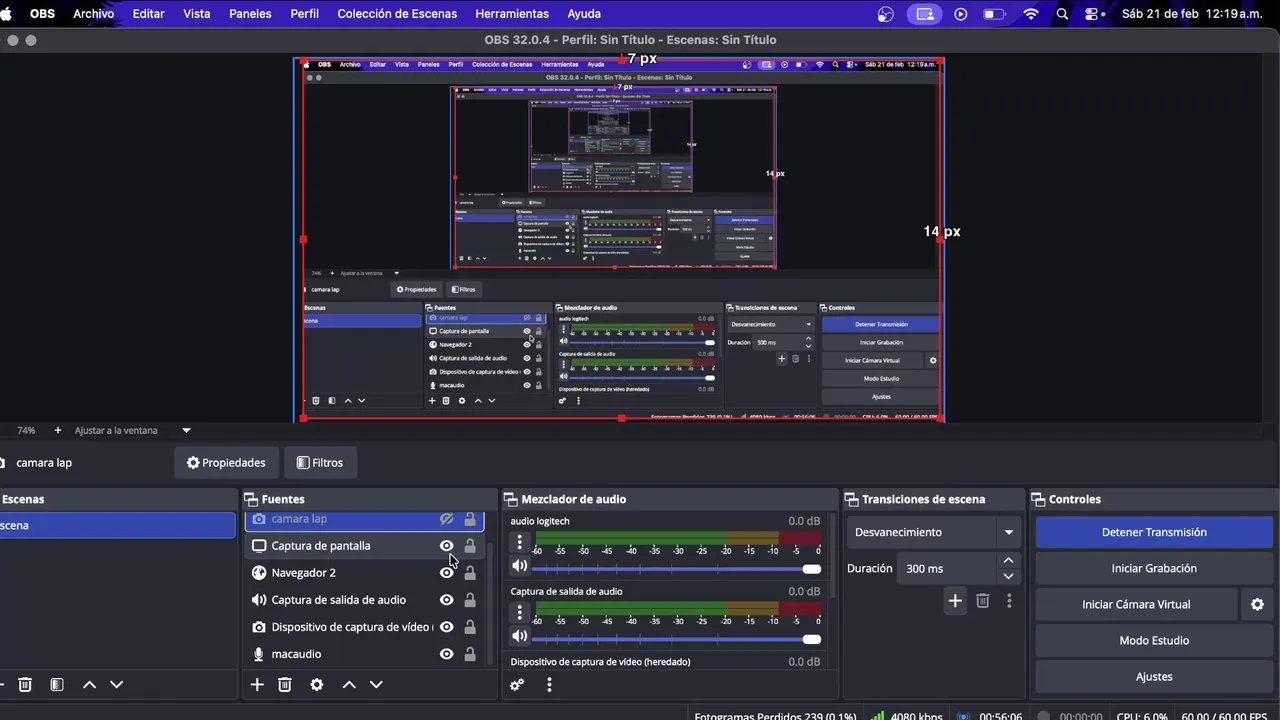Click the Fuentes panel dock icon in its header

pyautogui.click(x=250, y=499)
